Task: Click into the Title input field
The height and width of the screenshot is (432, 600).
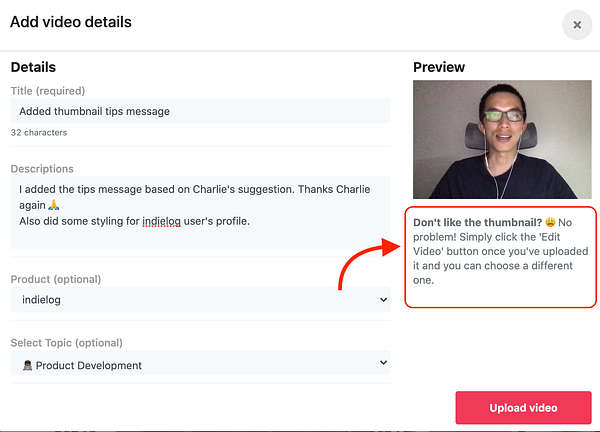Action: (201, 111)
